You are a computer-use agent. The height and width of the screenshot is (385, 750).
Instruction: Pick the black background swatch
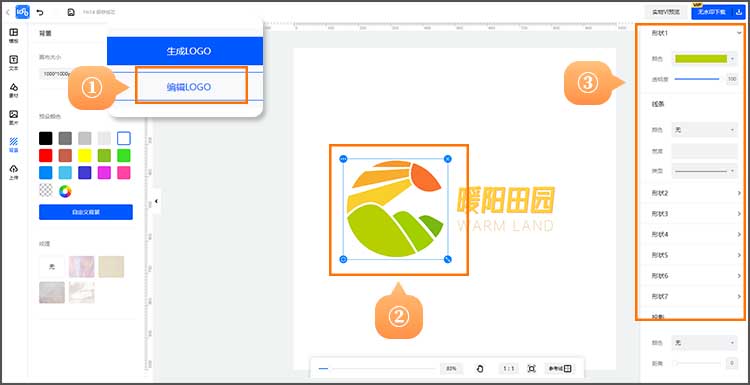pyautogui.click(x=45, y=138)
